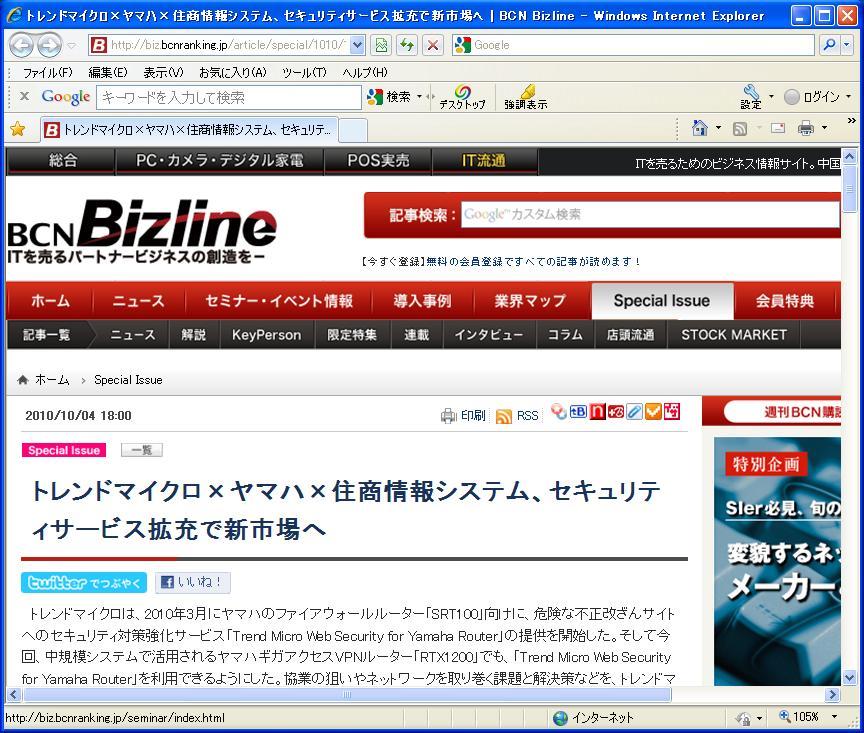Screen dimensions: 864x733
Task: Click the pink Special Issue label
Action: click(x=64, y=450)
